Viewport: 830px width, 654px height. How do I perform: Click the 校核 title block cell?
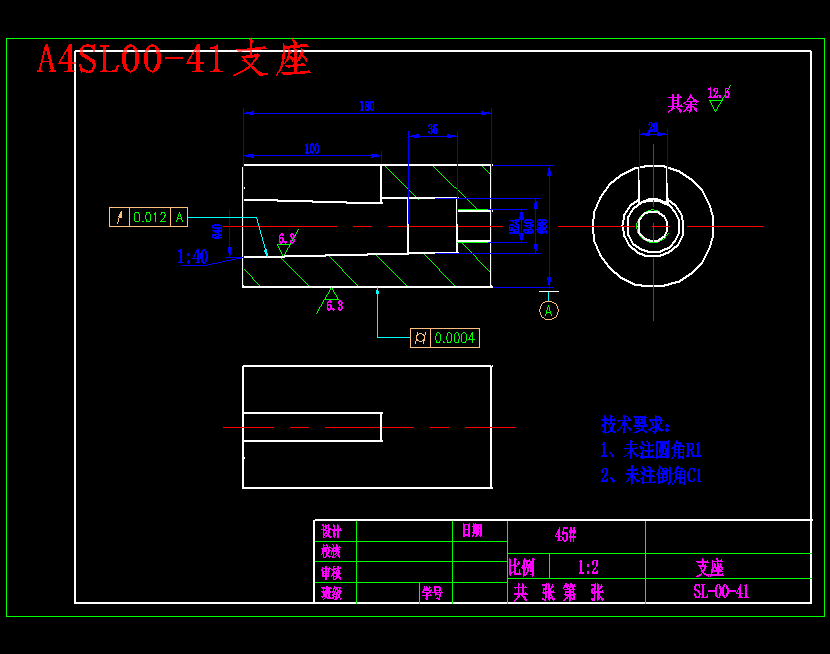click(x=331, y=552)
